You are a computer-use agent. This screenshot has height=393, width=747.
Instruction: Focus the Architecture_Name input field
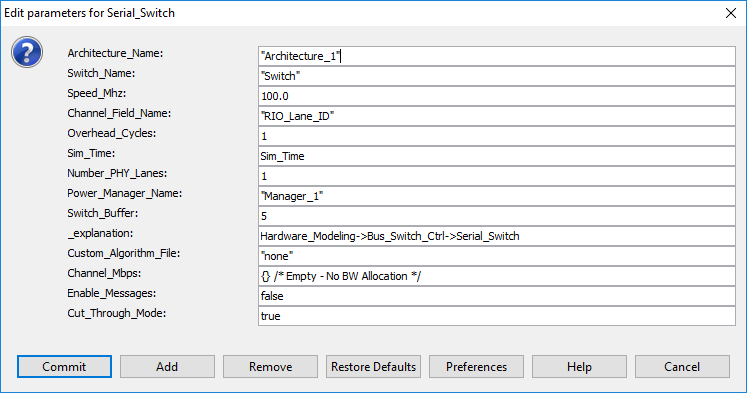(497, 56)
